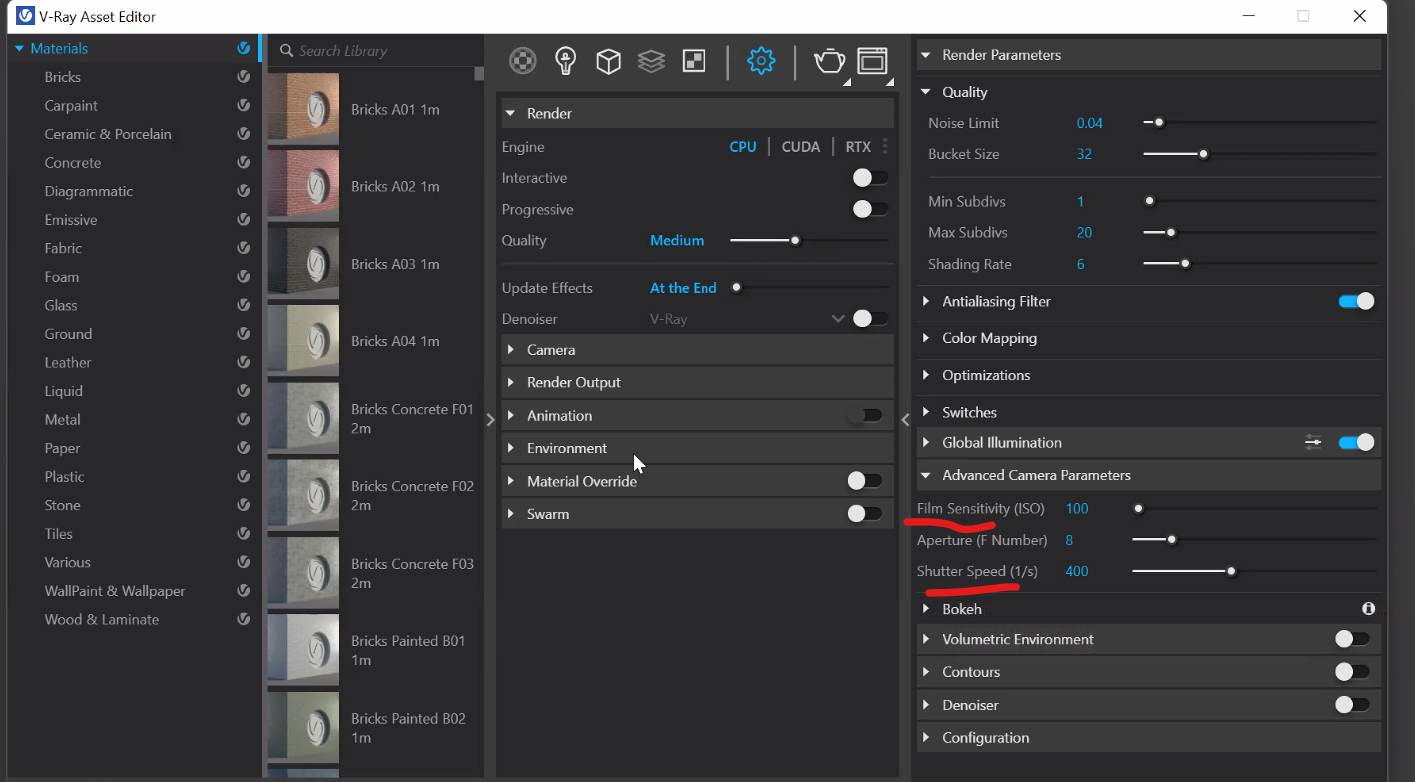
Task: Enable Material Override switch
Action: [x=864, y=481]
